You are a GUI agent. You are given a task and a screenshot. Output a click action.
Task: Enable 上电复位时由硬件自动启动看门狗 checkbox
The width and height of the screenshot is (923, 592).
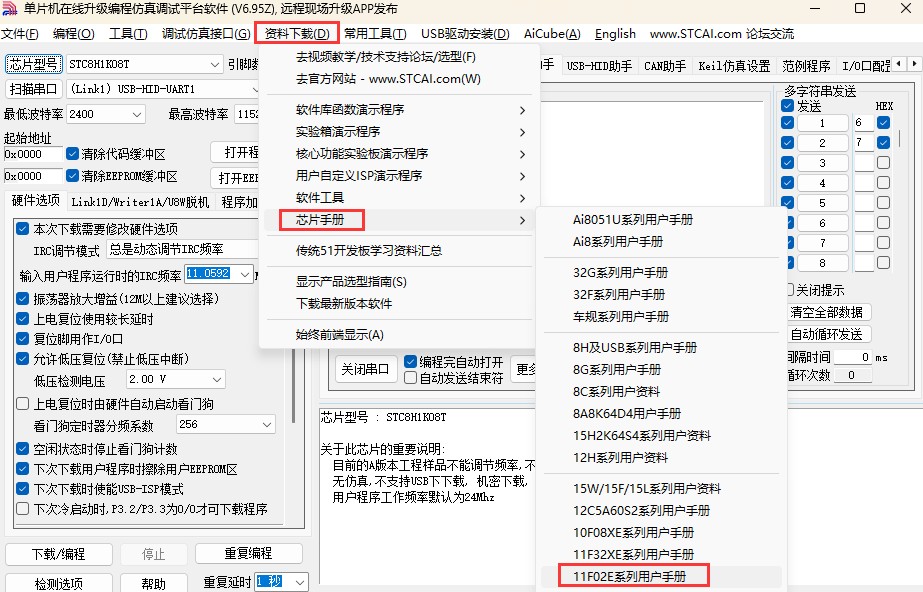(22, 404)
